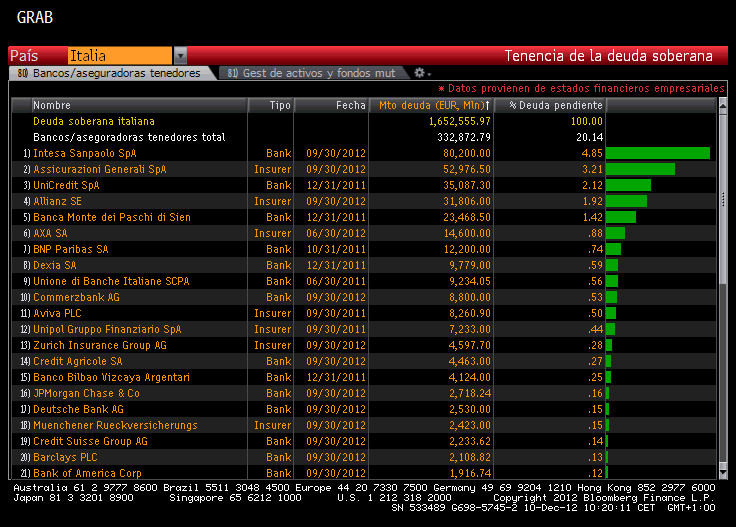736x527 pixels.
Task: Open the settings gear next to tabs
Action: pyautogui.click(x=420, y=73)
